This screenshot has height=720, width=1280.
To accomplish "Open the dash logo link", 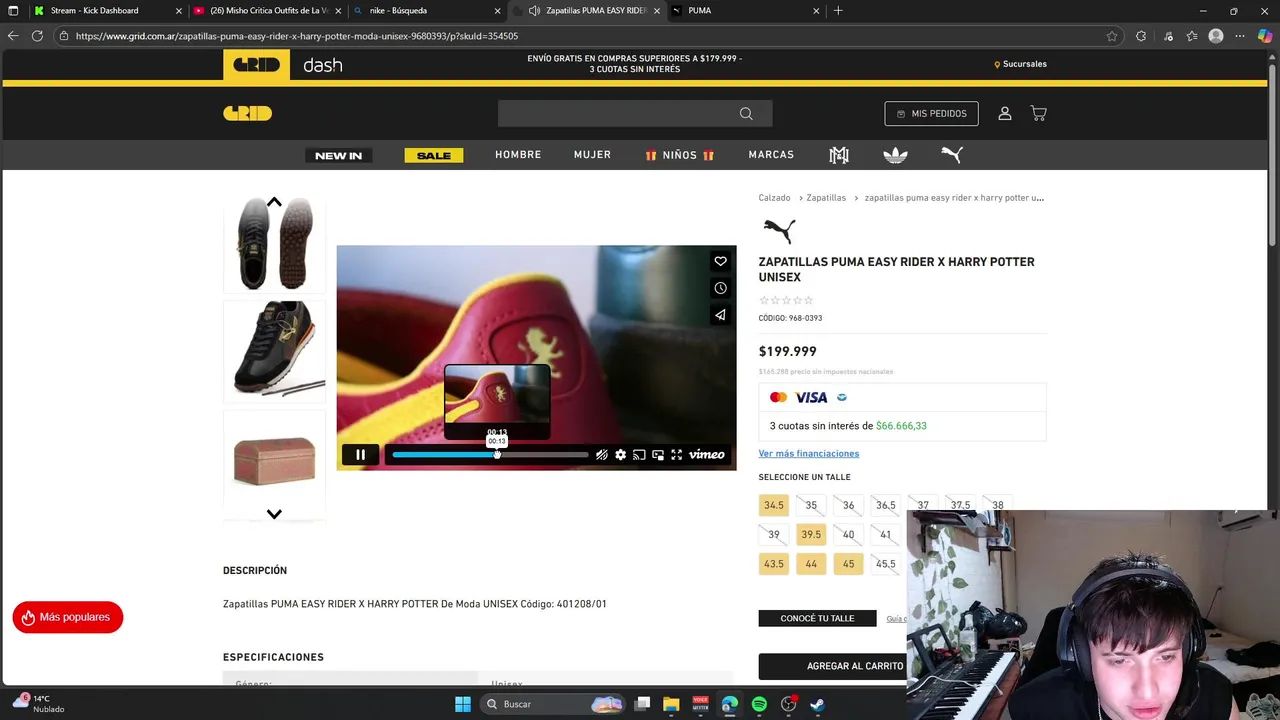I will click(322, 65).
